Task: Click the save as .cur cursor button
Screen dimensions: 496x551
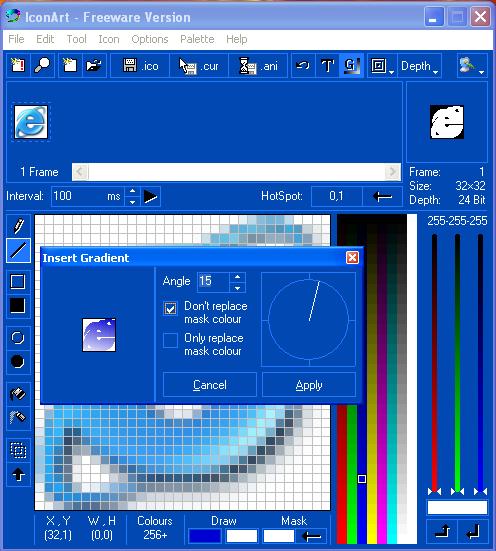Action: click(x=199, y=65)
